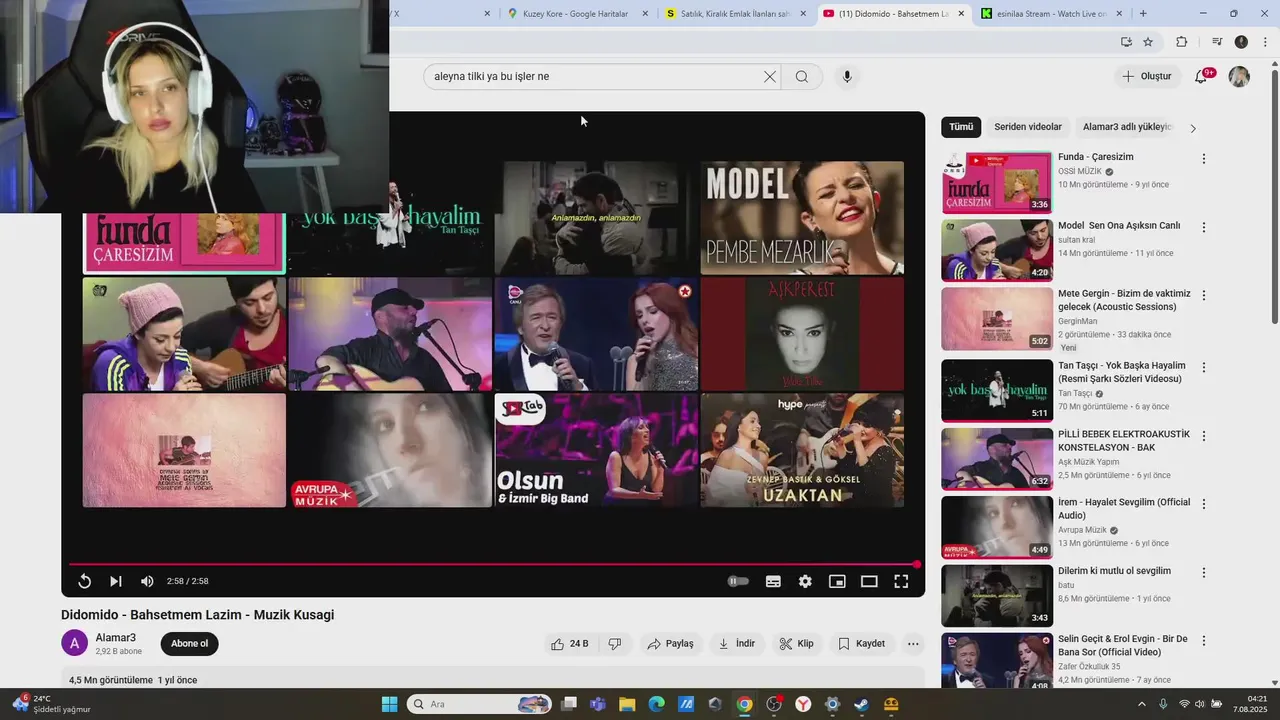This screenshot has width=1280, height=720.
Task: Open Chrome profile avatar in toolbar
Action: tap(1241, 42)
